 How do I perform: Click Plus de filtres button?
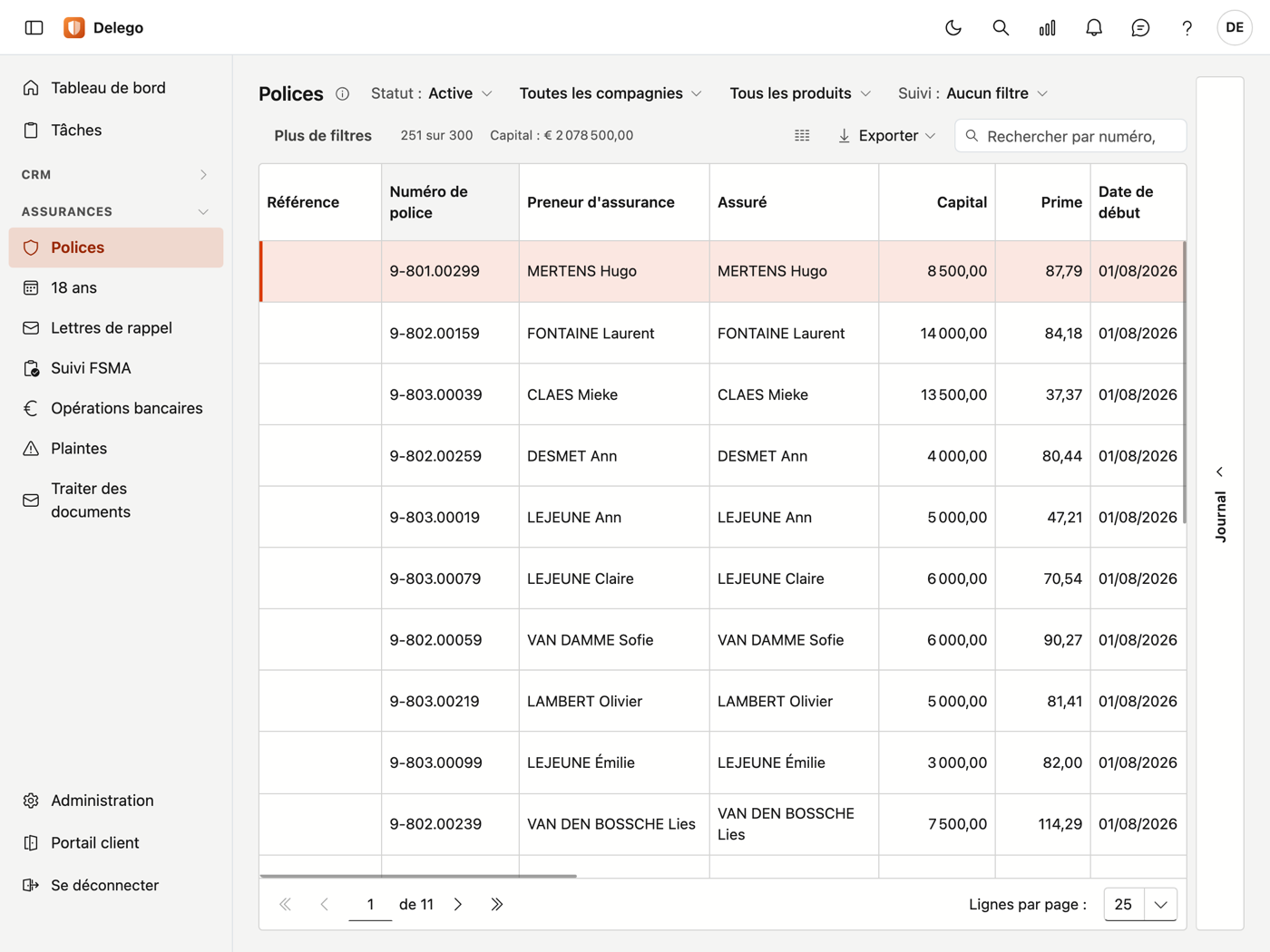(323, 136)
